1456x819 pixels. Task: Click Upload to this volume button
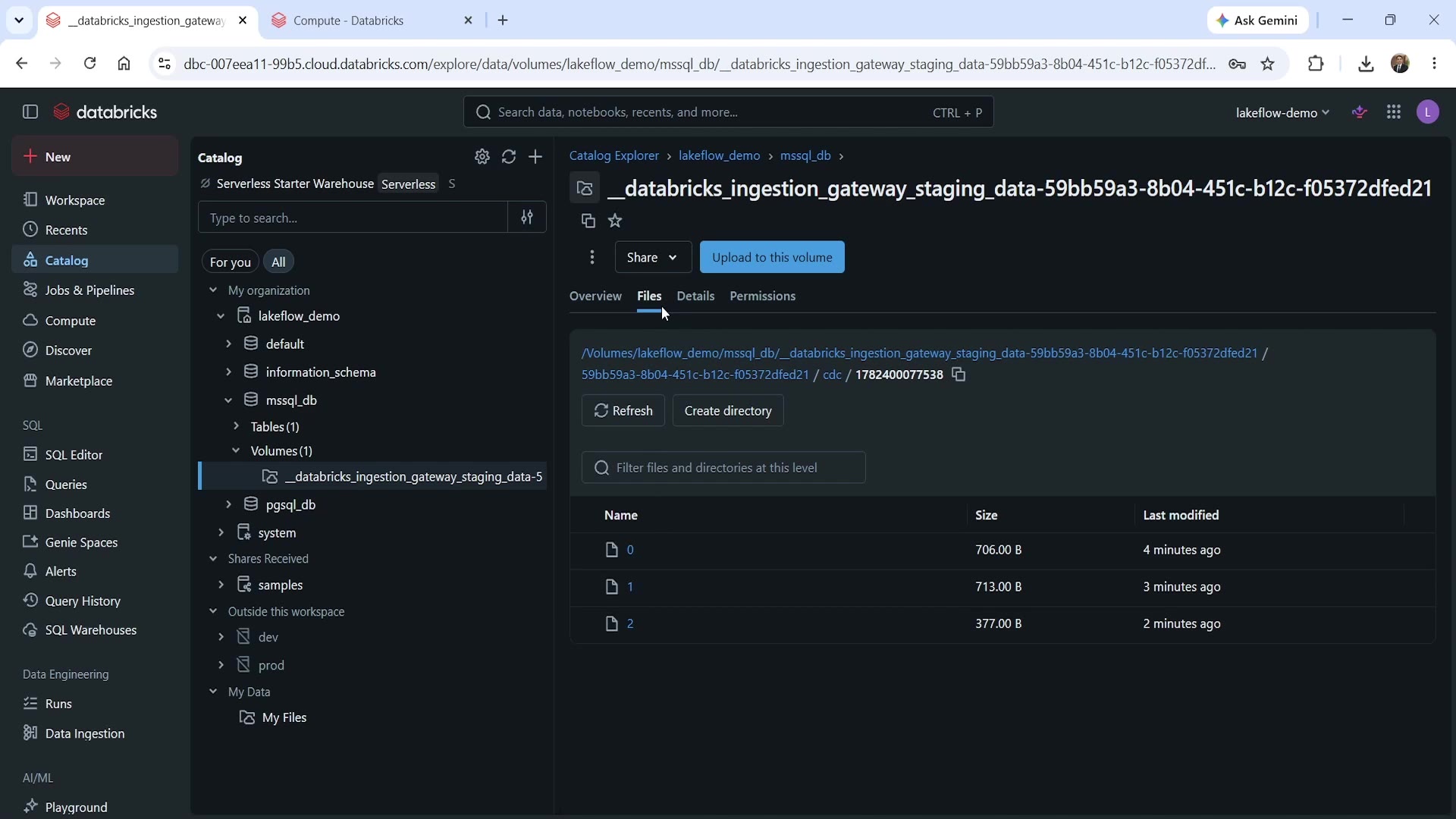coord(772,257)
